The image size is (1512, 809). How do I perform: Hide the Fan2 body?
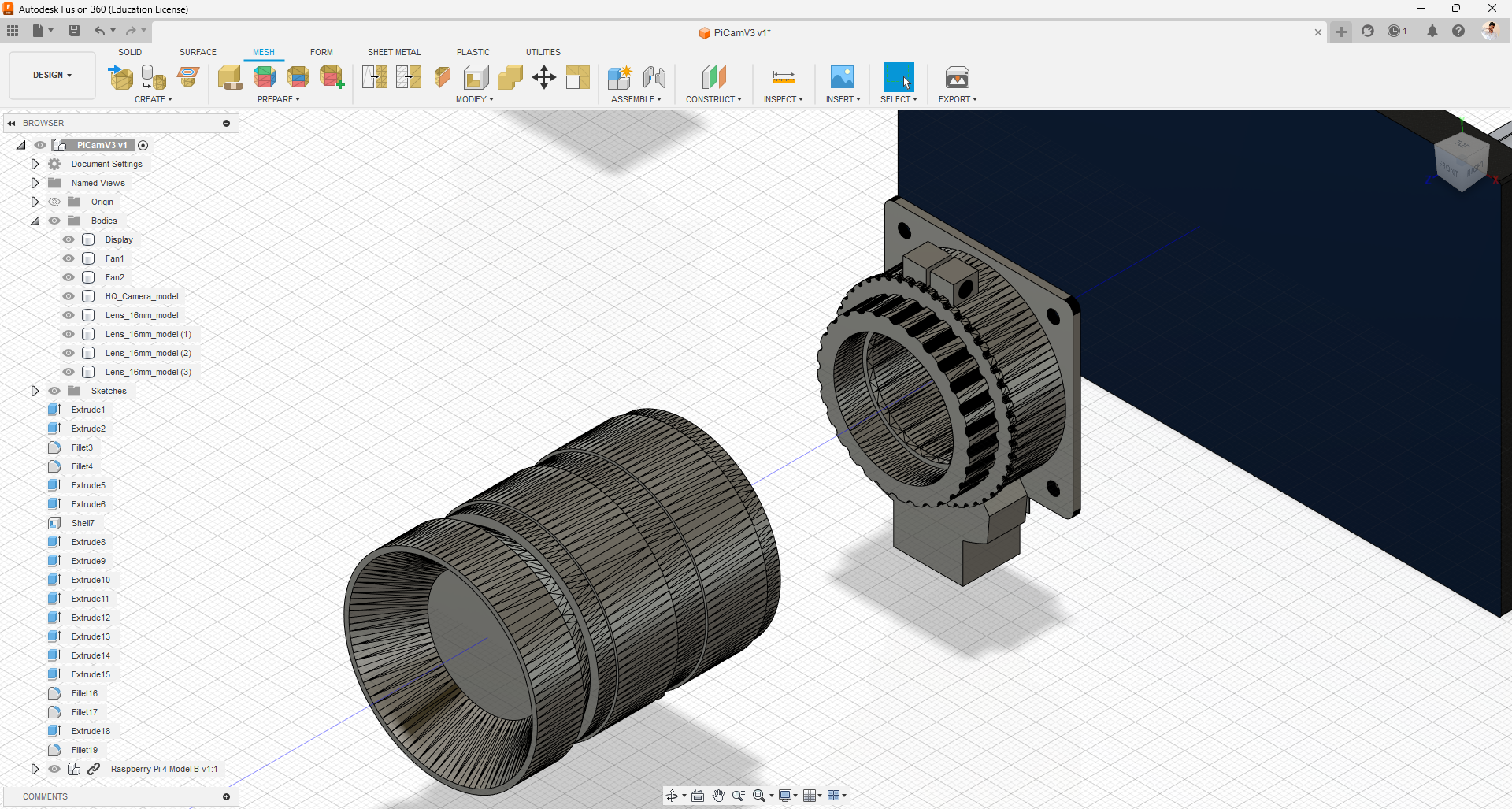(x=69, y=277)
